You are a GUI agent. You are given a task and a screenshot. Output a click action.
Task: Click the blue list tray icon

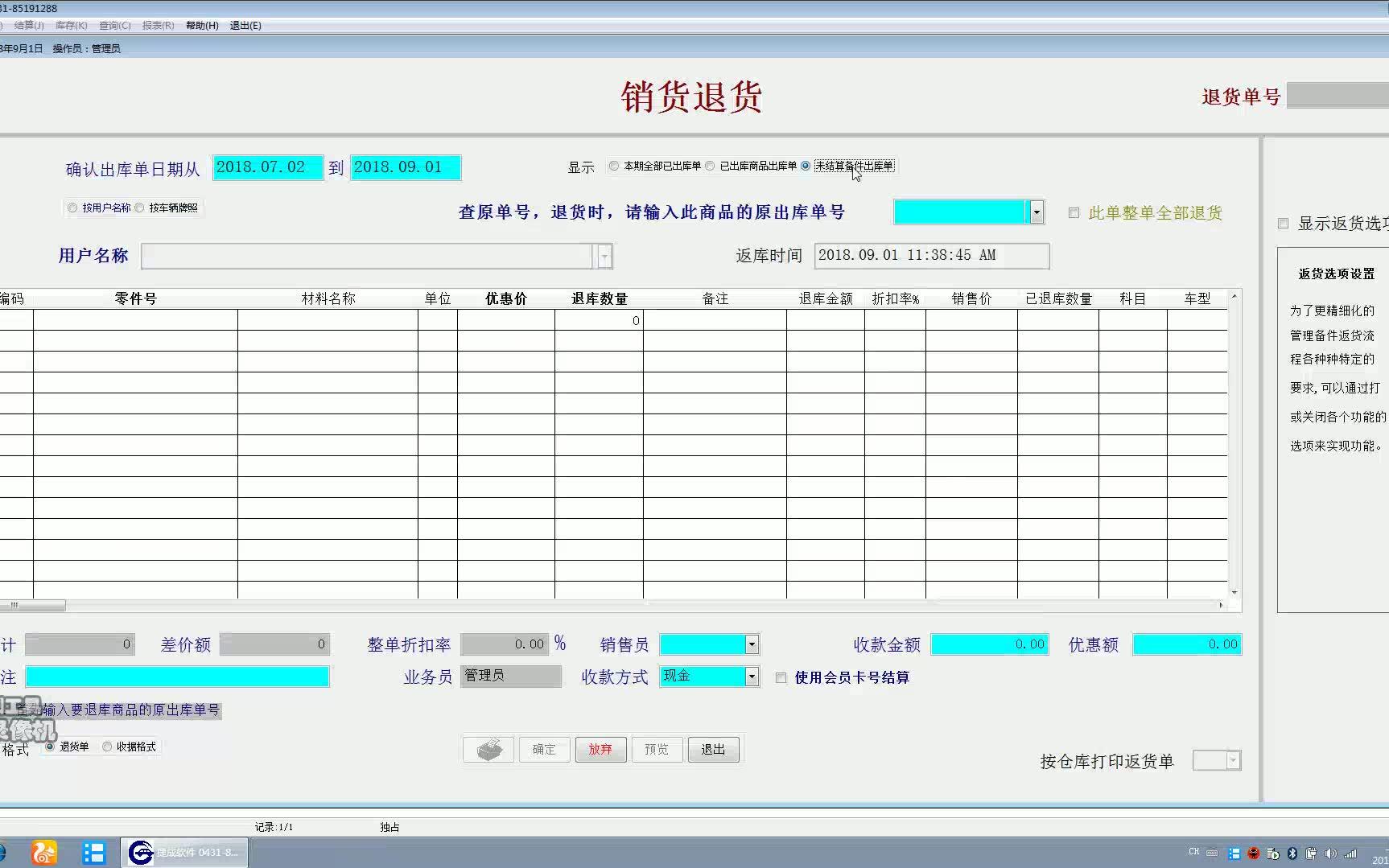point(1234,854)
